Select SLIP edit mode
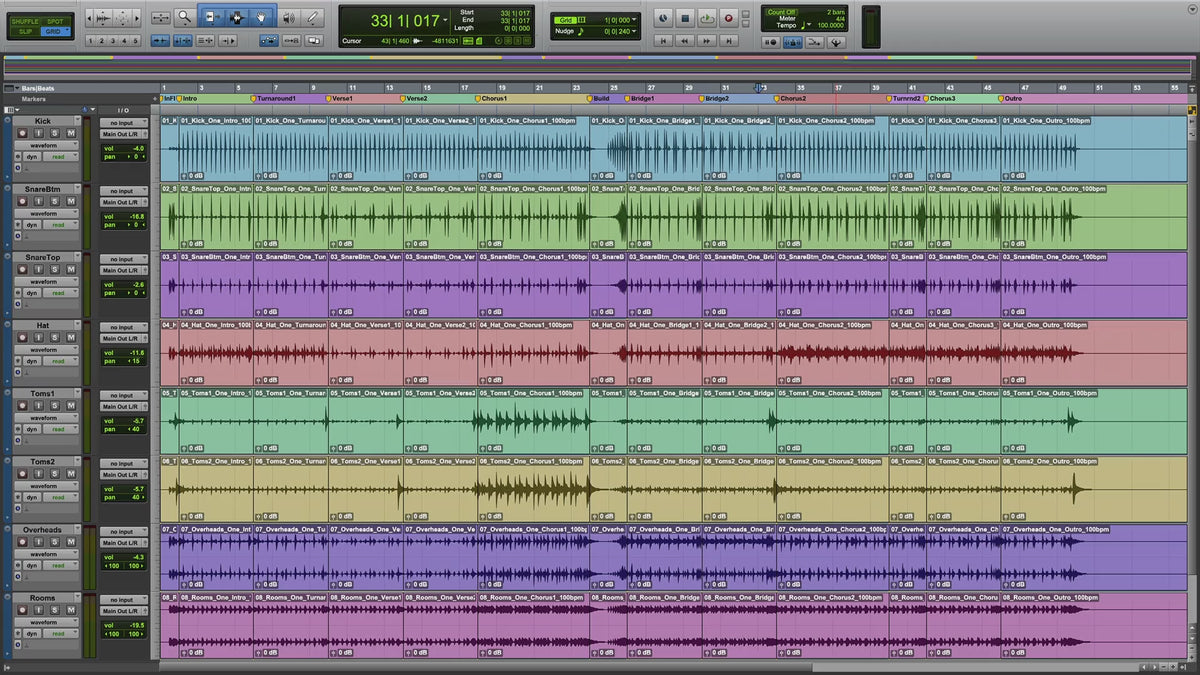 pyautogui.click(x=24, y=32)
